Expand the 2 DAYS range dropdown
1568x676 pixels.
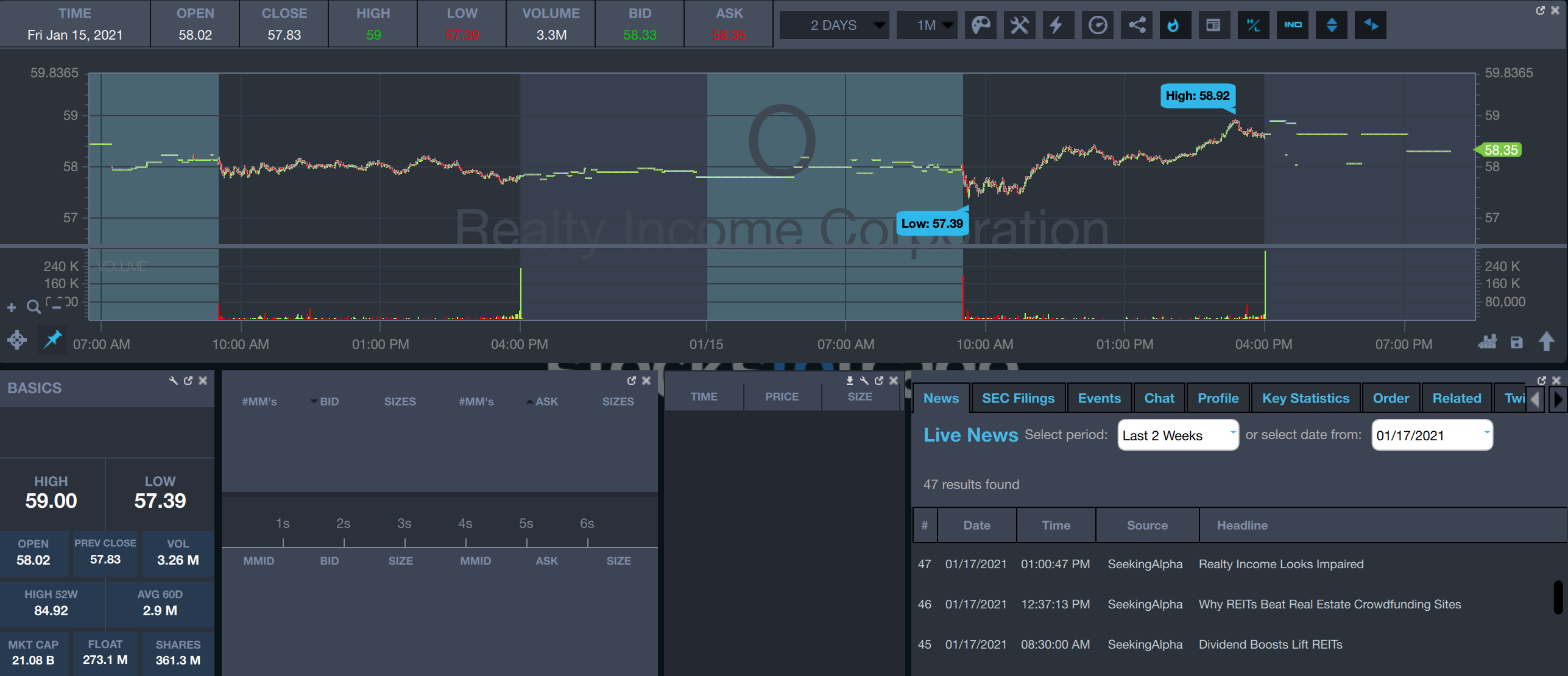click(x=835, y=25)
